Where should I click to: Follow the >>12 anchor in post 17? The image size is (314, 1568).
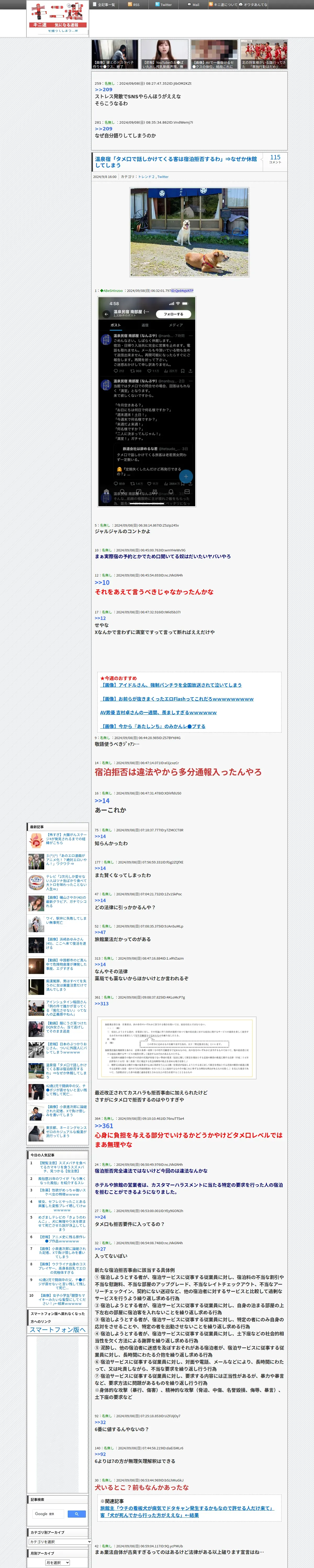click(x=100, y=618)
